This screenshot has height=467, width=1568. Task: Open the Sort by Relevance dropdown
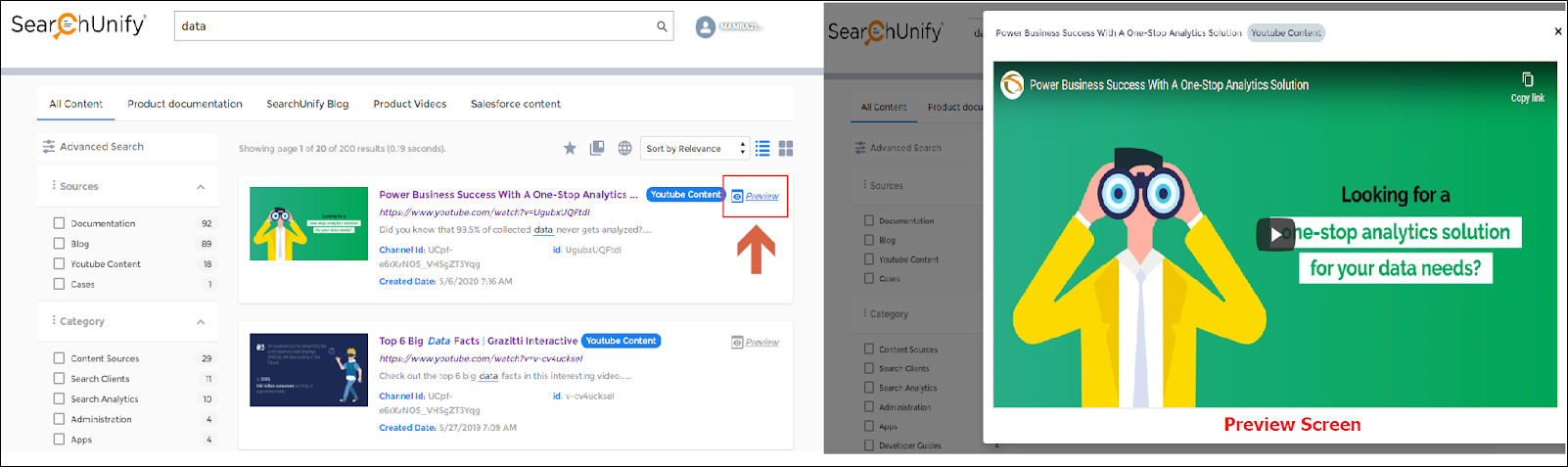tap(694, 149)
